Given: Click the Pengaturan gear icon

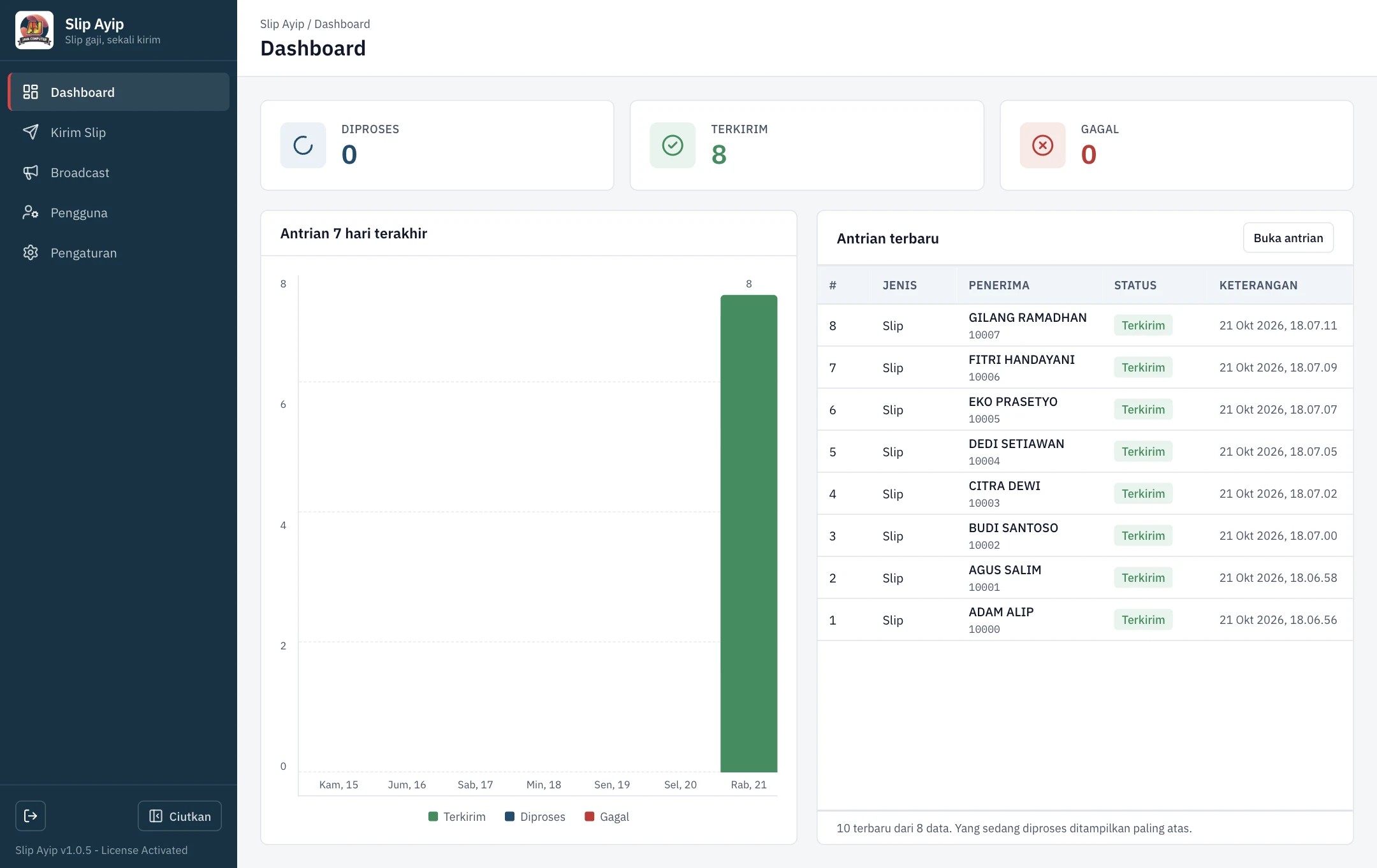Looking at the screenshot, I should (x=31, y=252).
